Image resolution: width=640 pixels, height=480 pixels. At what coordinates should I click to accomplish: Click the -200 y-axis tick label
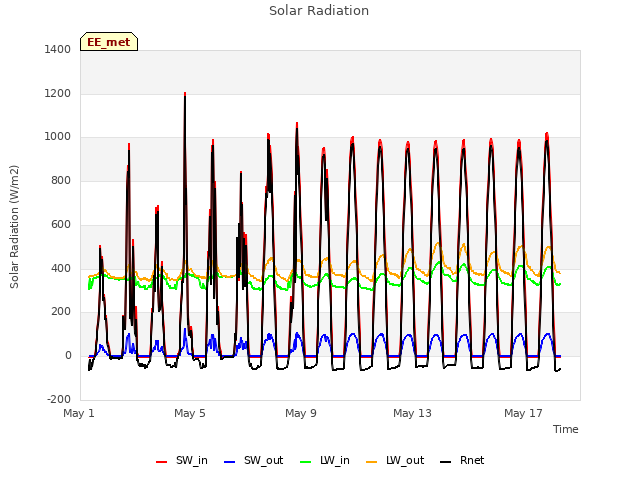point(59,399)
